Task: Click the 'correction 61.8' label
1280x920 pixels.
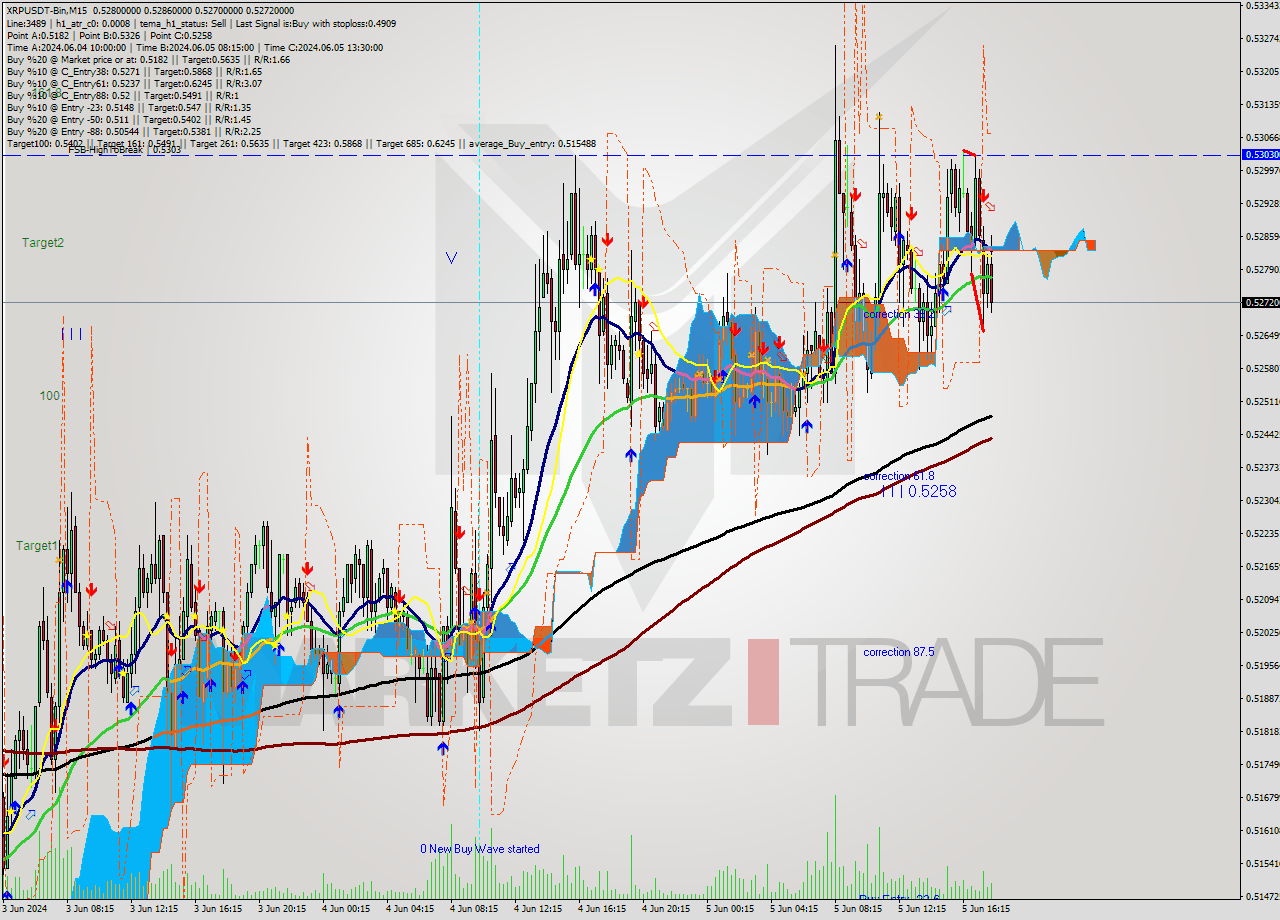Action: pyautogui.click(x=899, y=476)
